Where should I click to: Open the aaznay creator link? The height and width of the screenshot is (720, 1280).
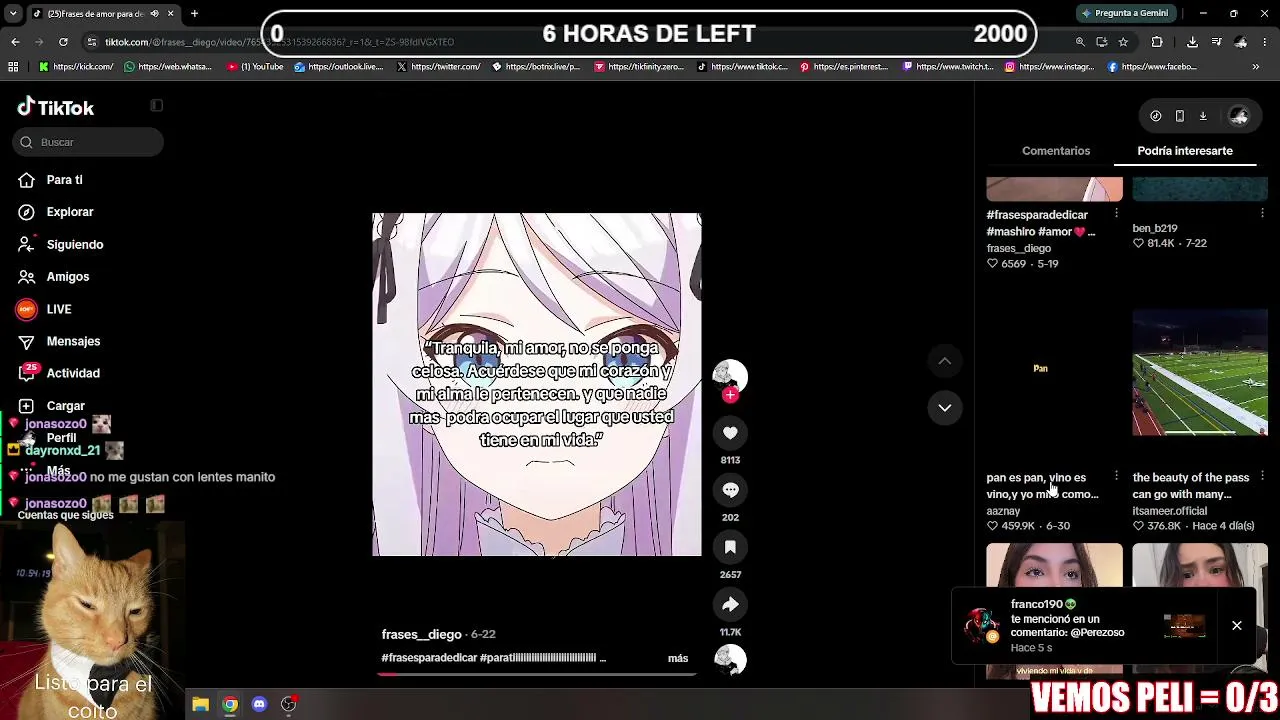pyautogui.click(x=1003, y=511)
